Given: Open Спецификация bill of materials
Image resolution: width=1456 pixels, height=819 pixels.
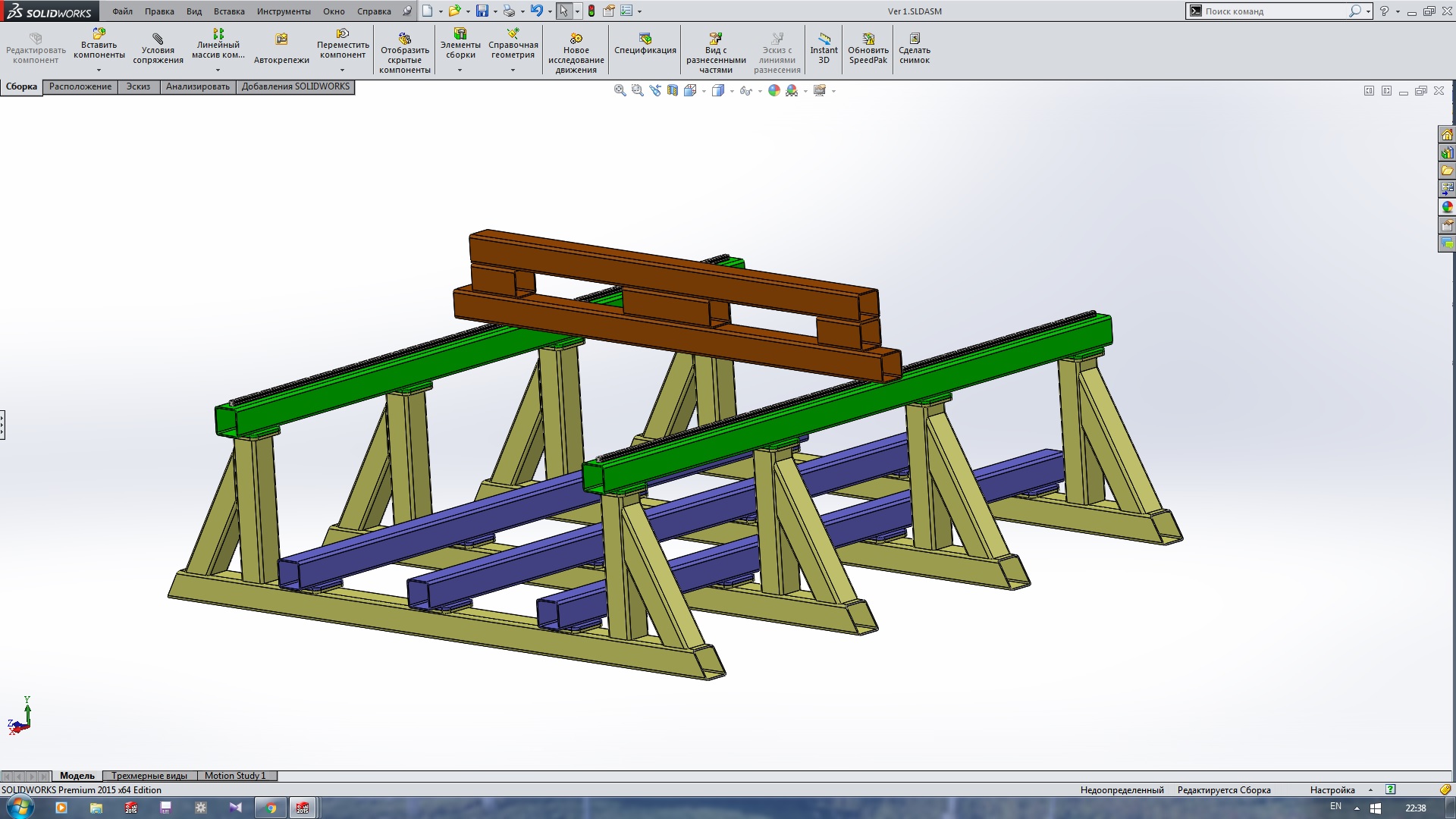Looking at the screenshot, I should [x=645, y=44].
